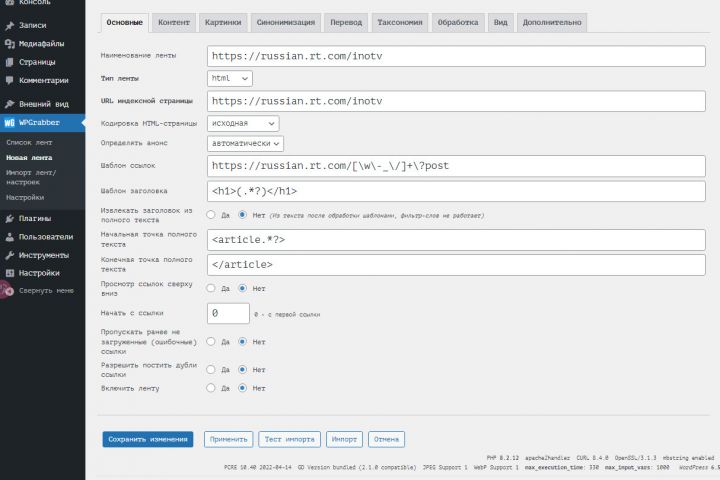The image size is (720, 480).
Task: Select Да for extracting title from full text
Action: pos(211,215)
